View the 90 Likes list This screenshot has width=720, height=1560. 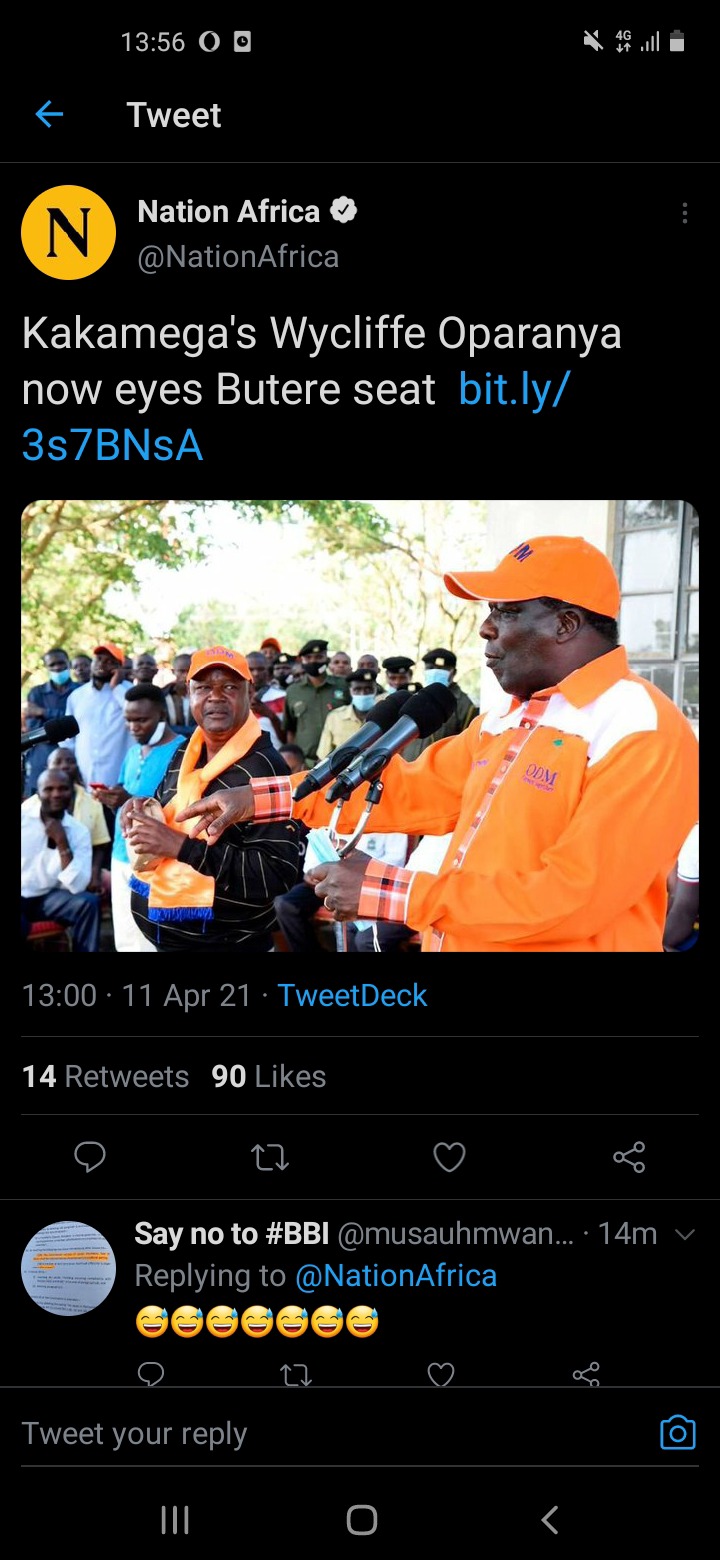point(269,1076)
